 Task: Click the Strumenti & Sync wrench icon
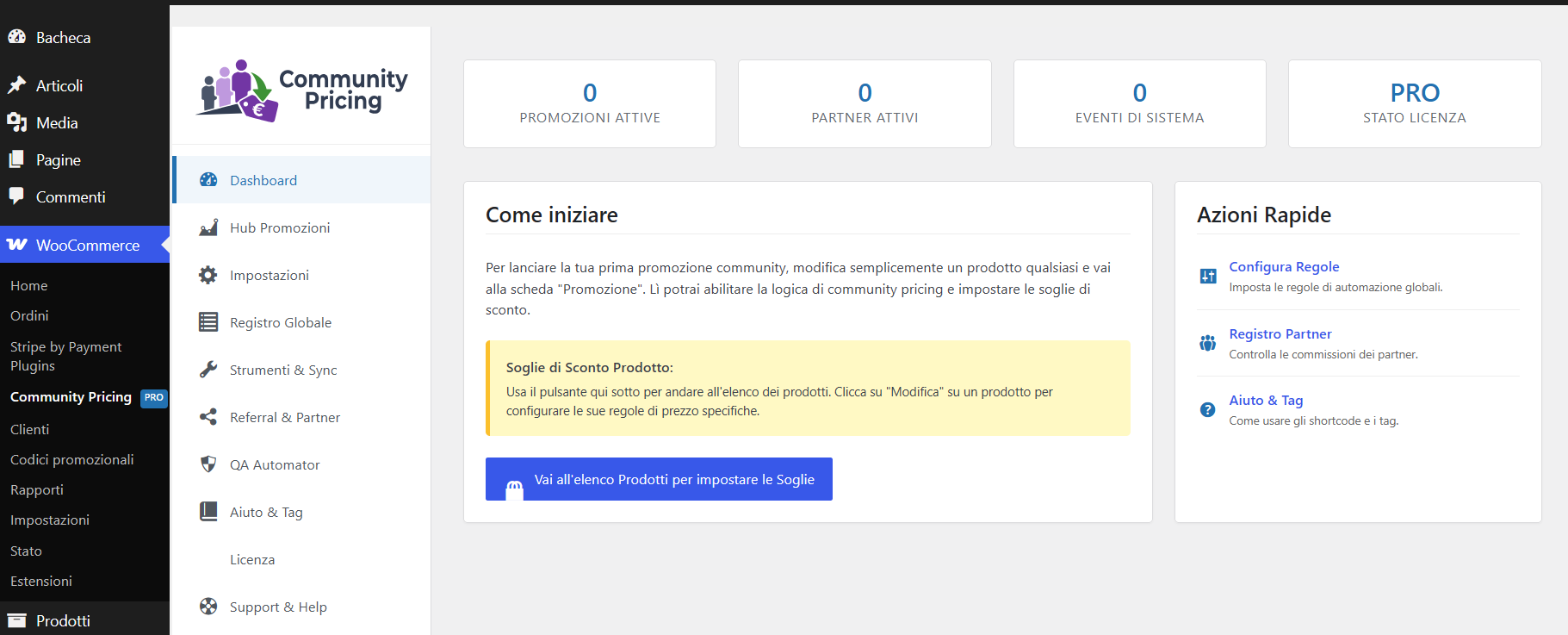coord(208,370)
